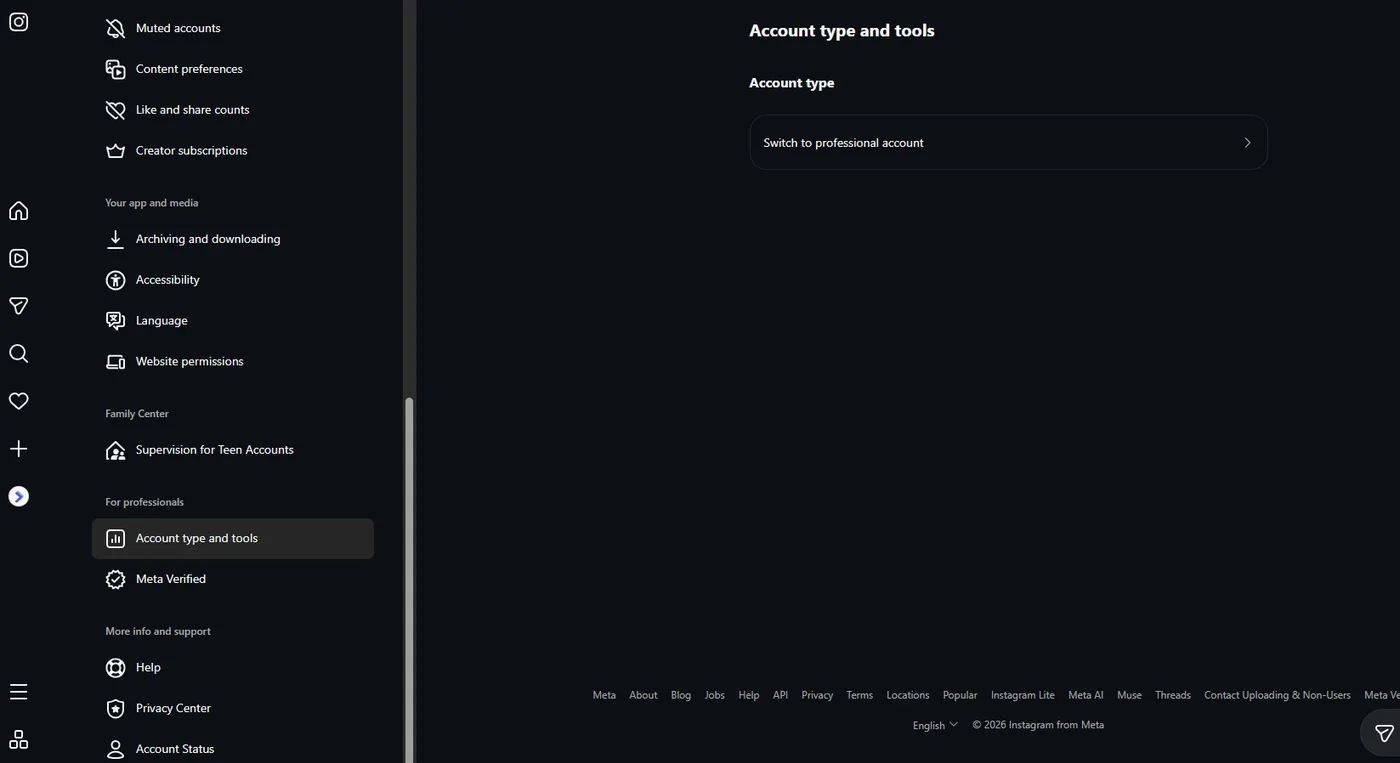
Task: Open the API footer link
Action: (780, 695)
